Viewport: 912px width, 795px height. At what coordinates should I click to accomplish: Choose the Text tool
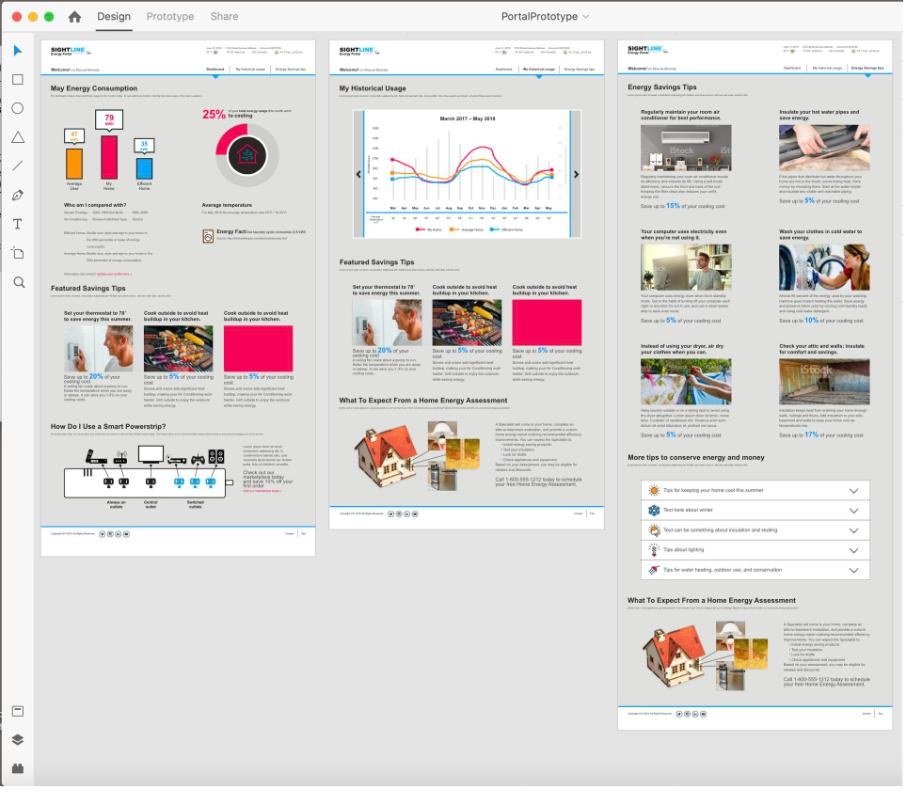click(x=18, y=226)
